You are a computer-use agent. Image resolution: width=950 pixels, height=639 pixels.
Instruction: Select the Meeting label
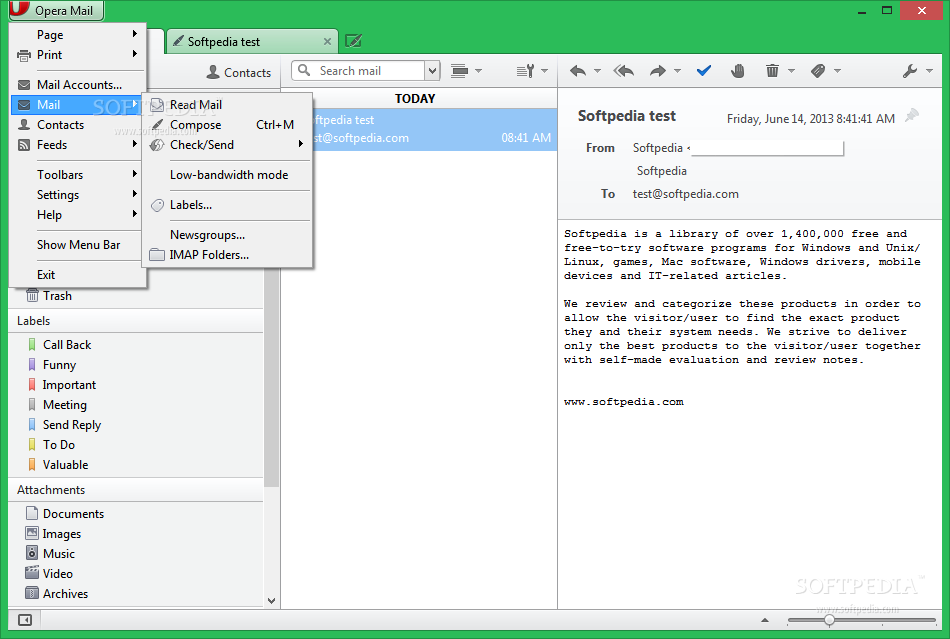[64, 405]
